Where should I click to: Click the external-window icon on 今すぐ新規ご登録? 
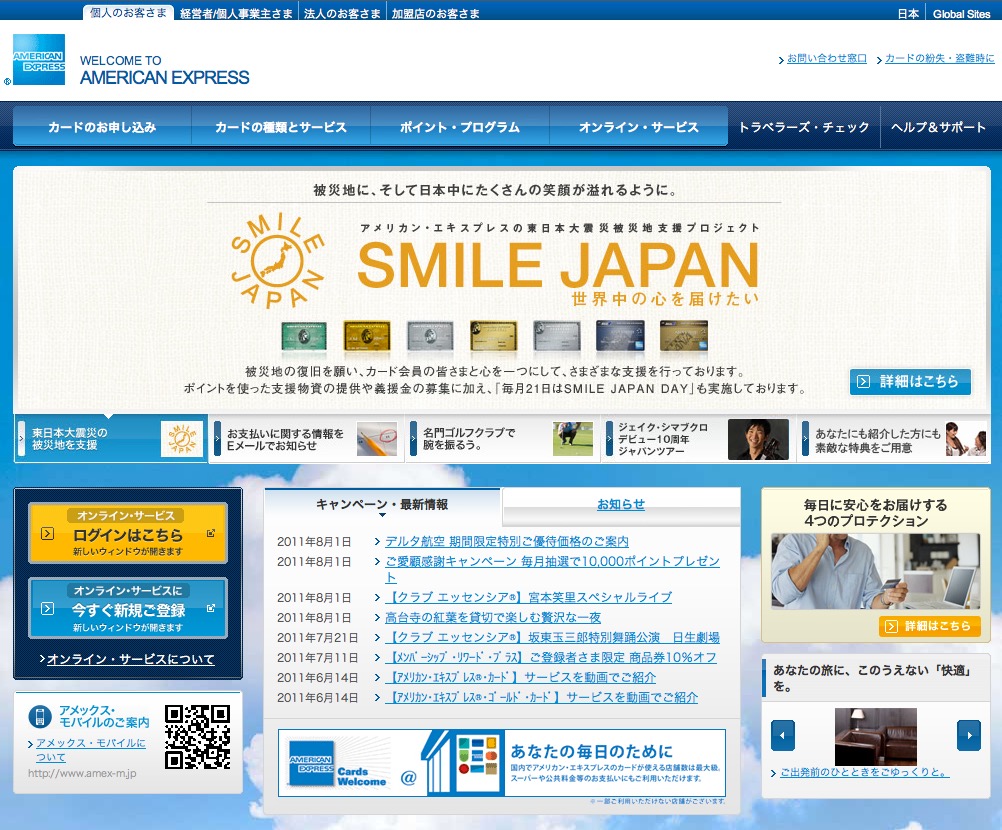pyautogui.click(x=211, y=608)
